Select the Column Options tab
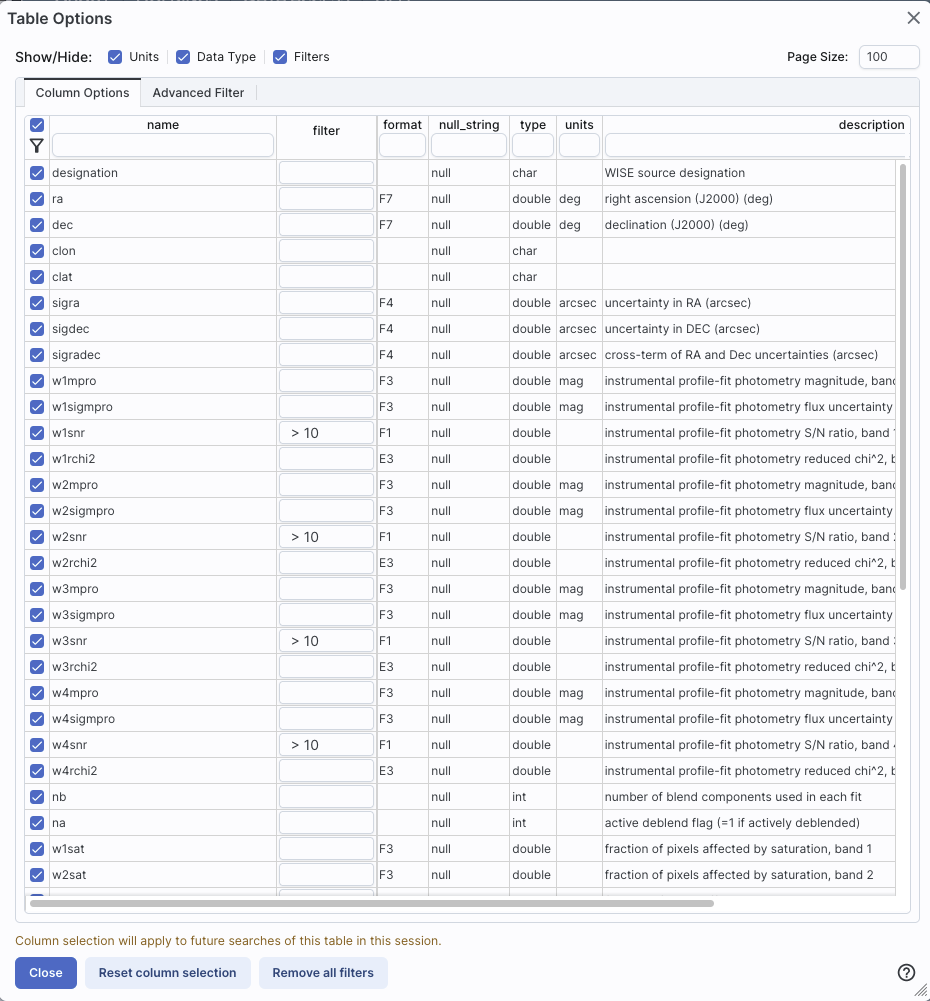 [82, 93]
